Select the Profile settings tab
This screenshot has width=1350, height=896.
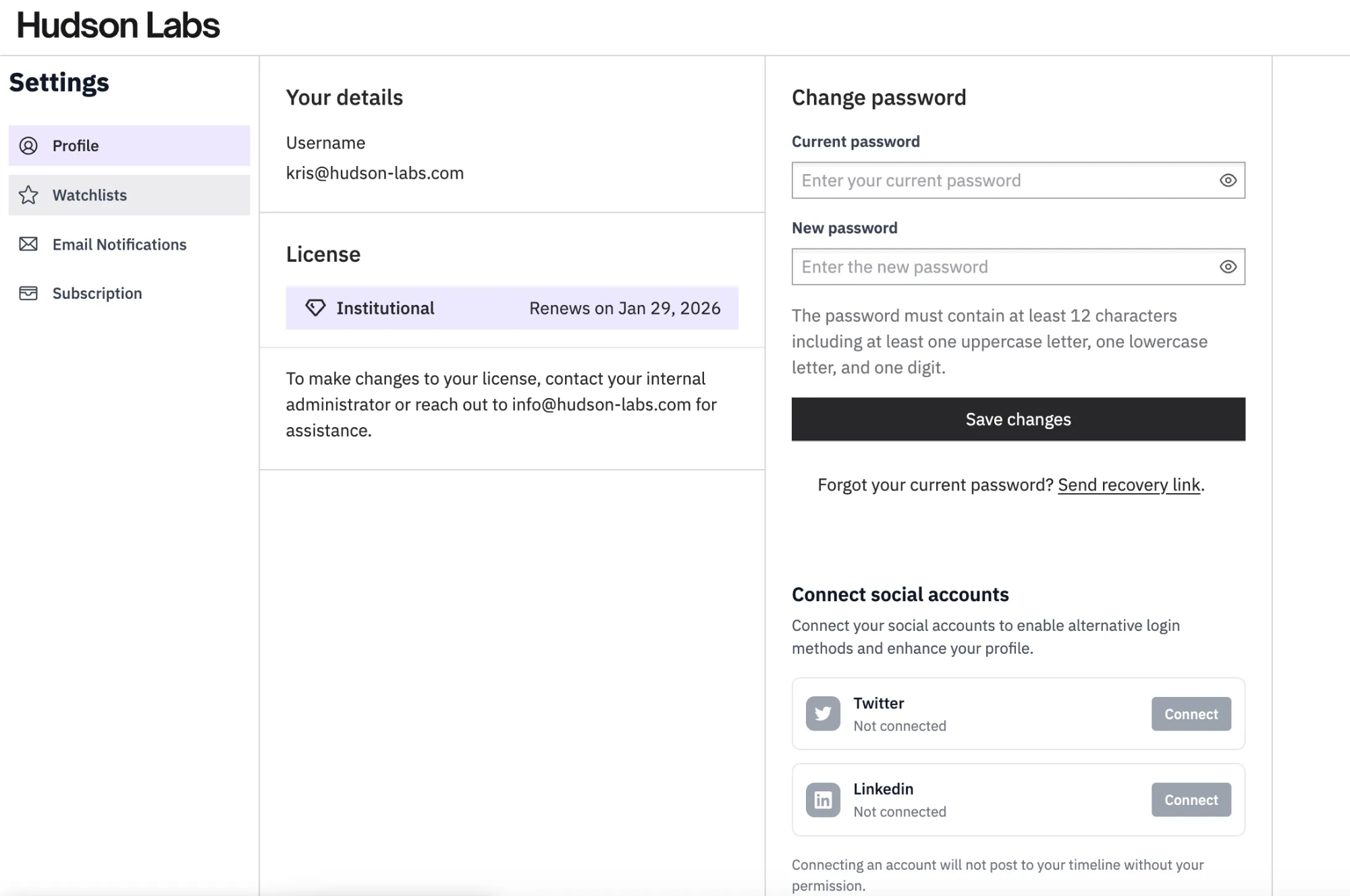(x=76, y=146)
